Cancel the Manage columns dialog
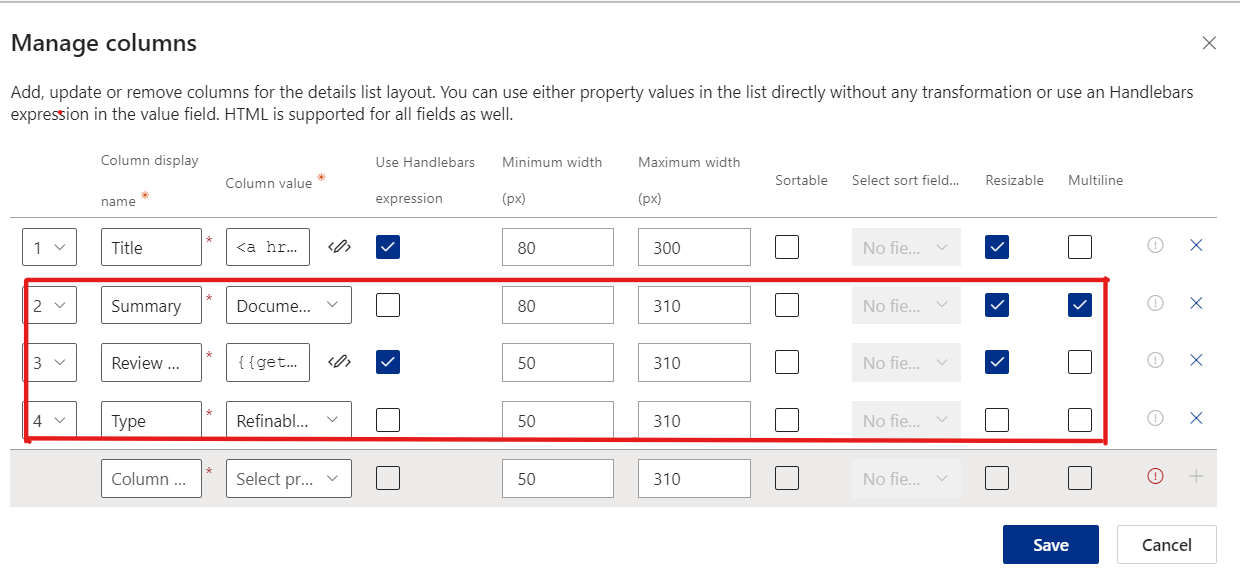The height and width of the screenshot is (580, 1240). (x=1166, y=544)
